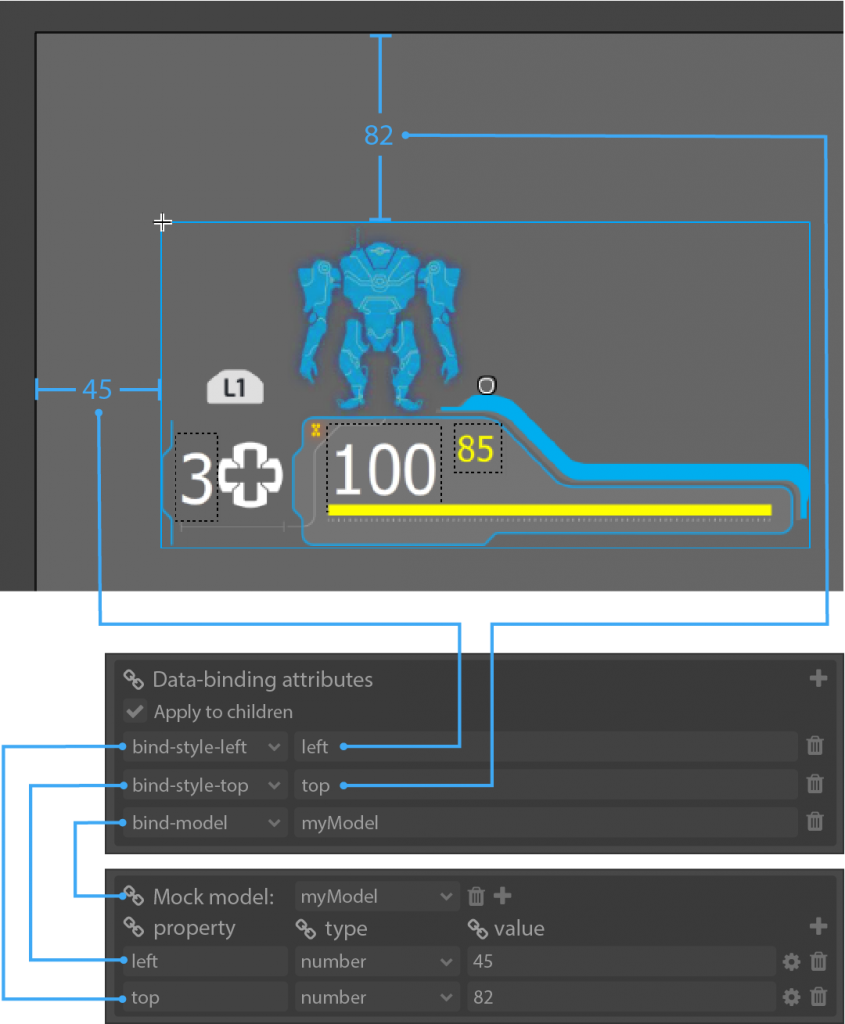Open settings for the top property
The image size is (845, 1024).
[791, 997]
